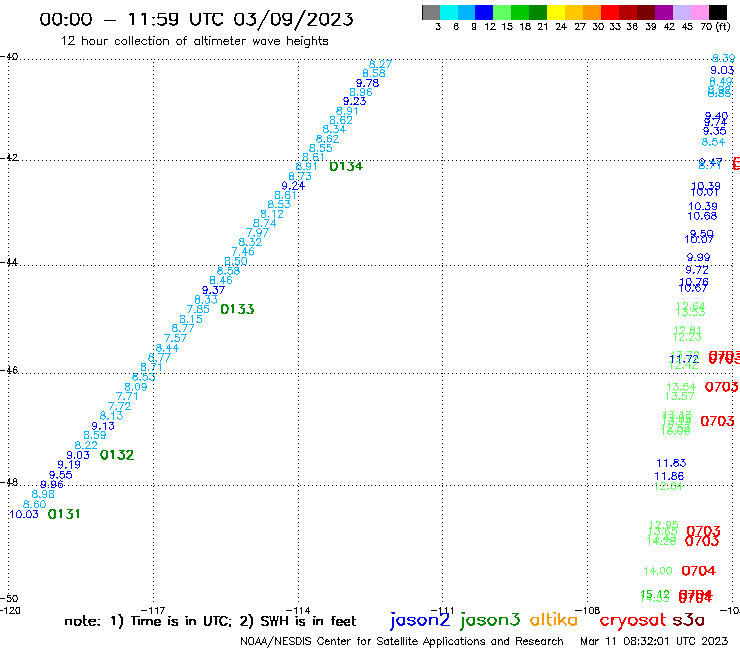Screen dimensions: 740x650
Task: Click the wave height value 9.23
Action: 354,101
